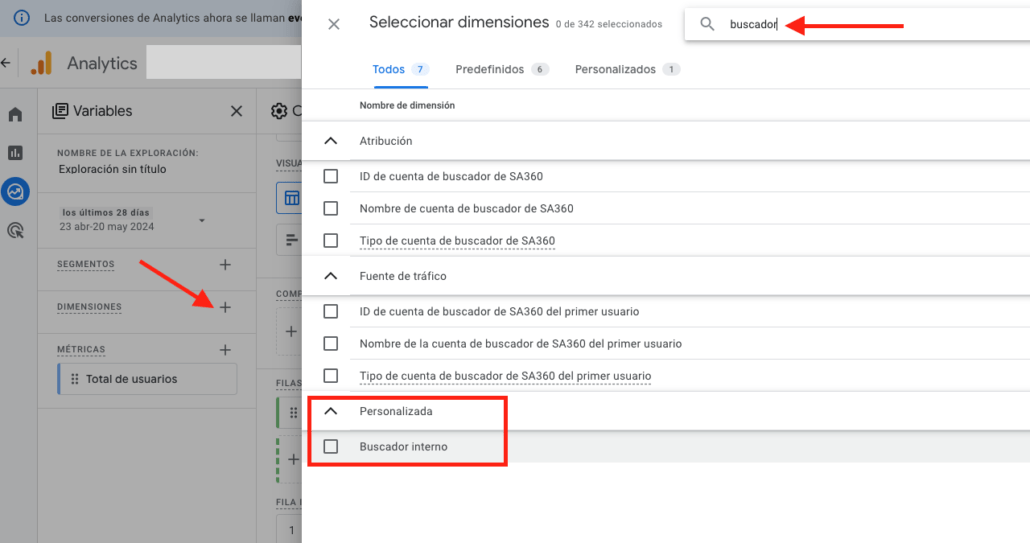Check Tipo de cuenta de buscador de SA360
This screenshot has width=1030, height=543.
[x=330, y=240]
